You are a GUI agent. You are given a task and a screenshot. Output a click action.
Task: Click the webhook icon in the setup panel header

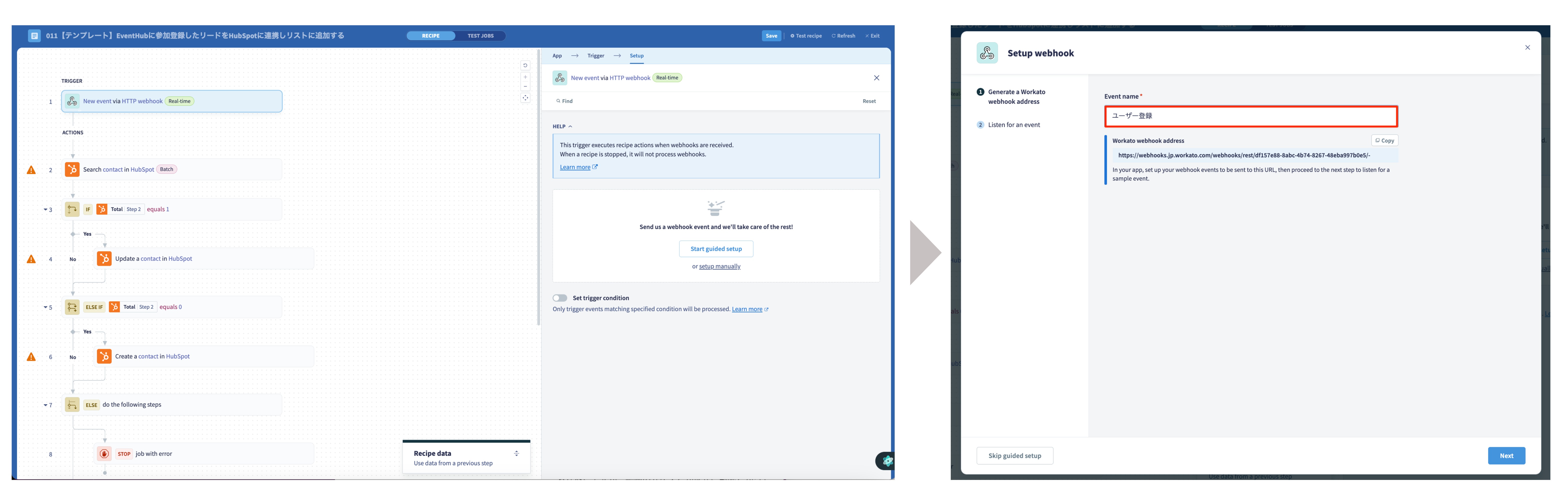tap(560, 78)
